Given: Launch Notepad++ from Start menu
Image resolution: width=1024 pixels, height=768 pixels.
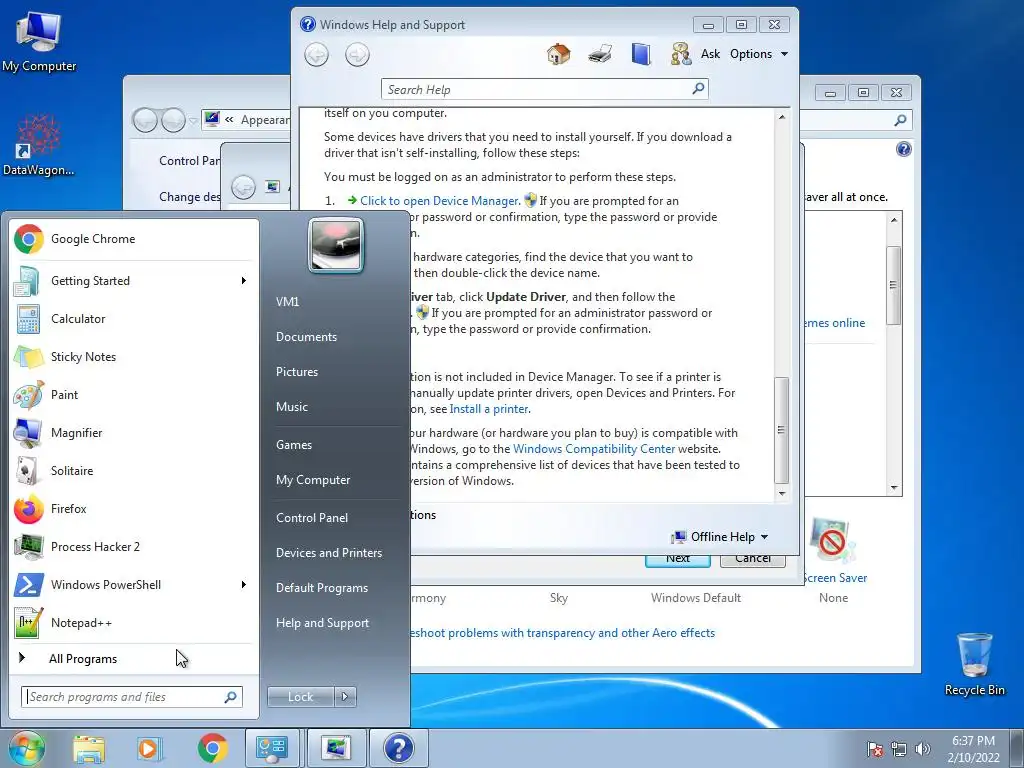Looking at the screenshot, I should pos(134,622).
